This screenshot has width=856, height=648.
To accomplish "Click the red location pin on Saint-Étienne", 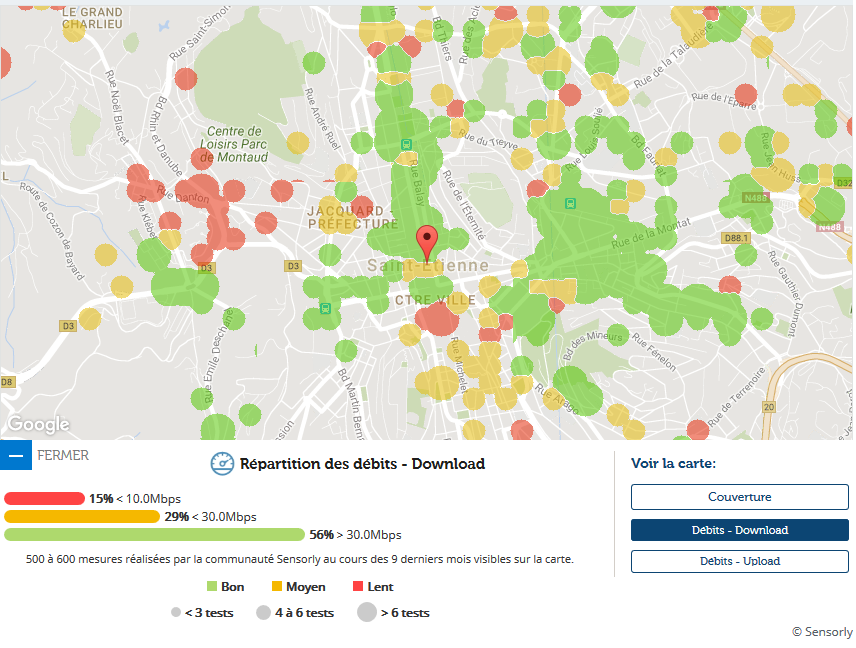I will (427, 240).
